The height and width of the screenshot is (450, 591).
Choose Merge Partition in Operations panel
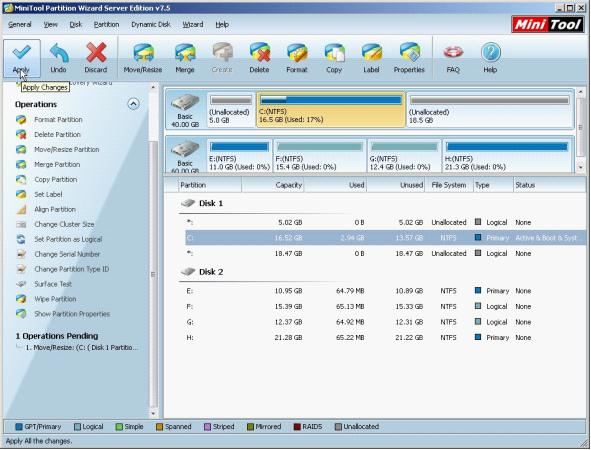(57, 165)
